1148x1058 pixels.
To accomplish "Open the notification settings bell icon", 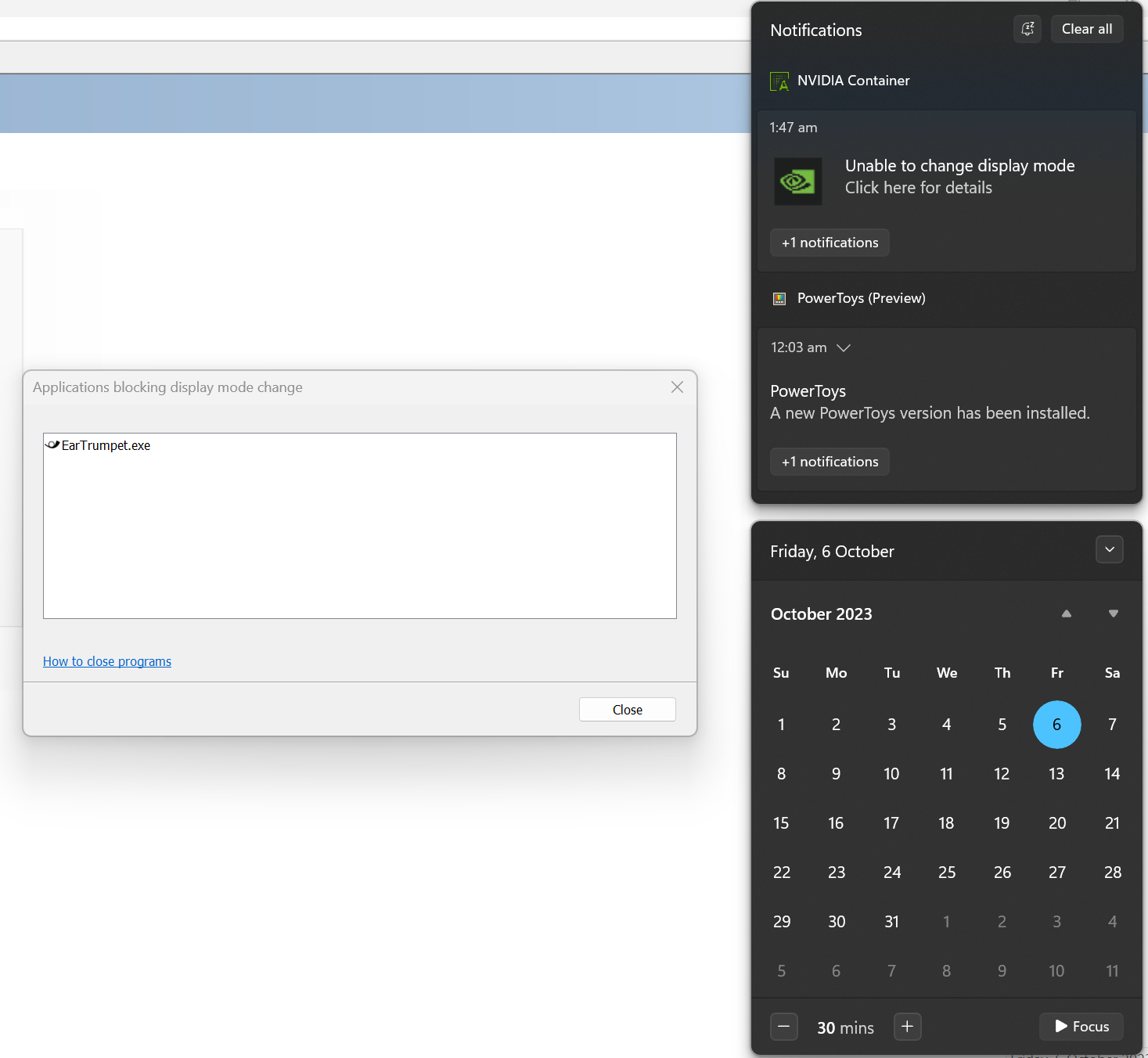I will point(1027,29).
